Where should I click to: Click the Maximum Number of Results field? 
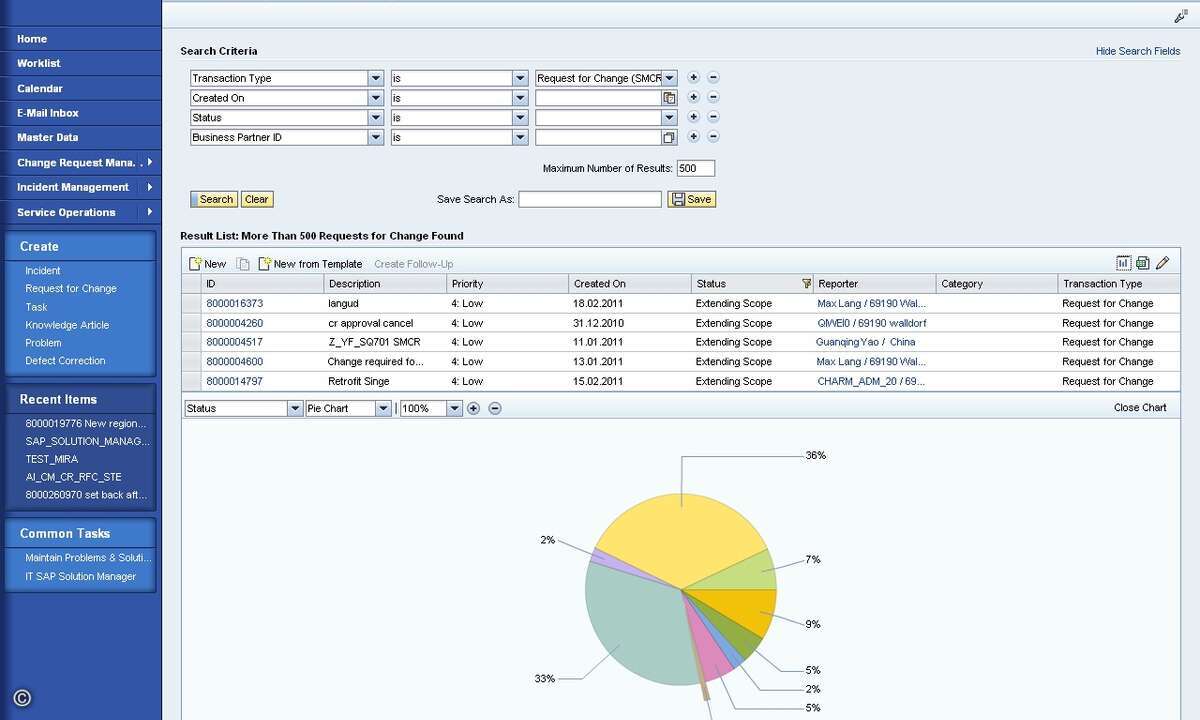[x=696, y=168]
